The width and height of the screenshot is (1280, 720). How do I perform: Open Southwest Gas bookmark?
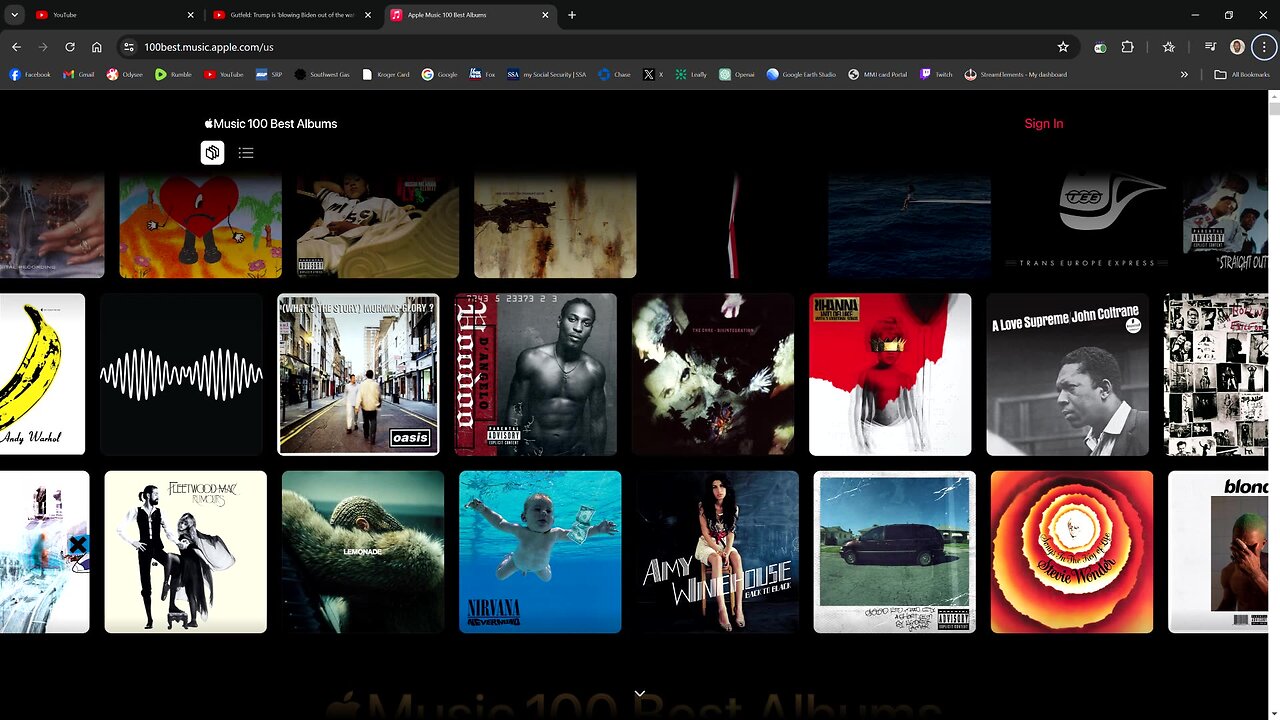coord(322,74)
